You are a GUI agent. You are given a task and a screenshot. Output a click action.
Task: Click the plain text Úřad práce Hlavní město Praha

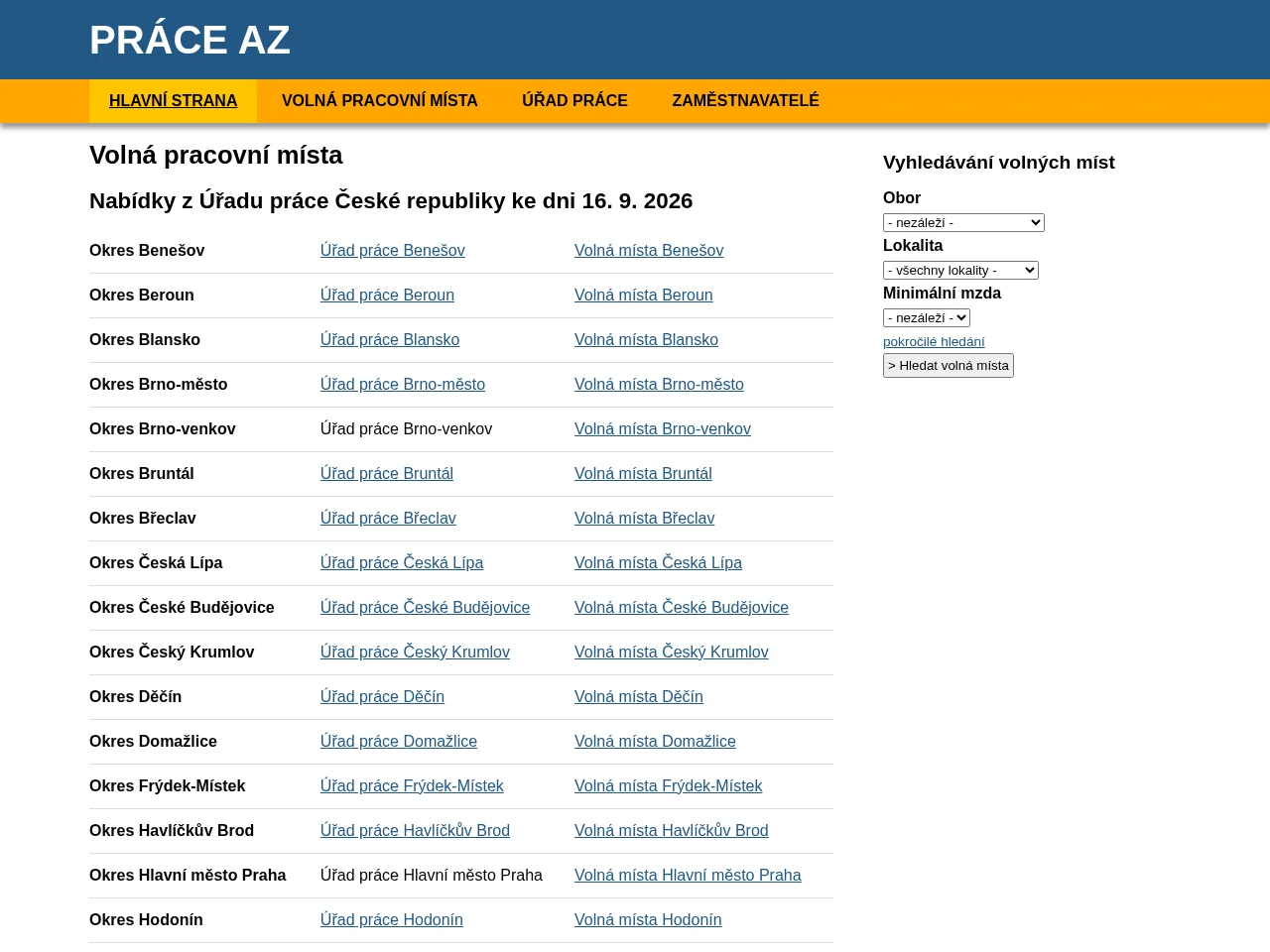point(432,876)
